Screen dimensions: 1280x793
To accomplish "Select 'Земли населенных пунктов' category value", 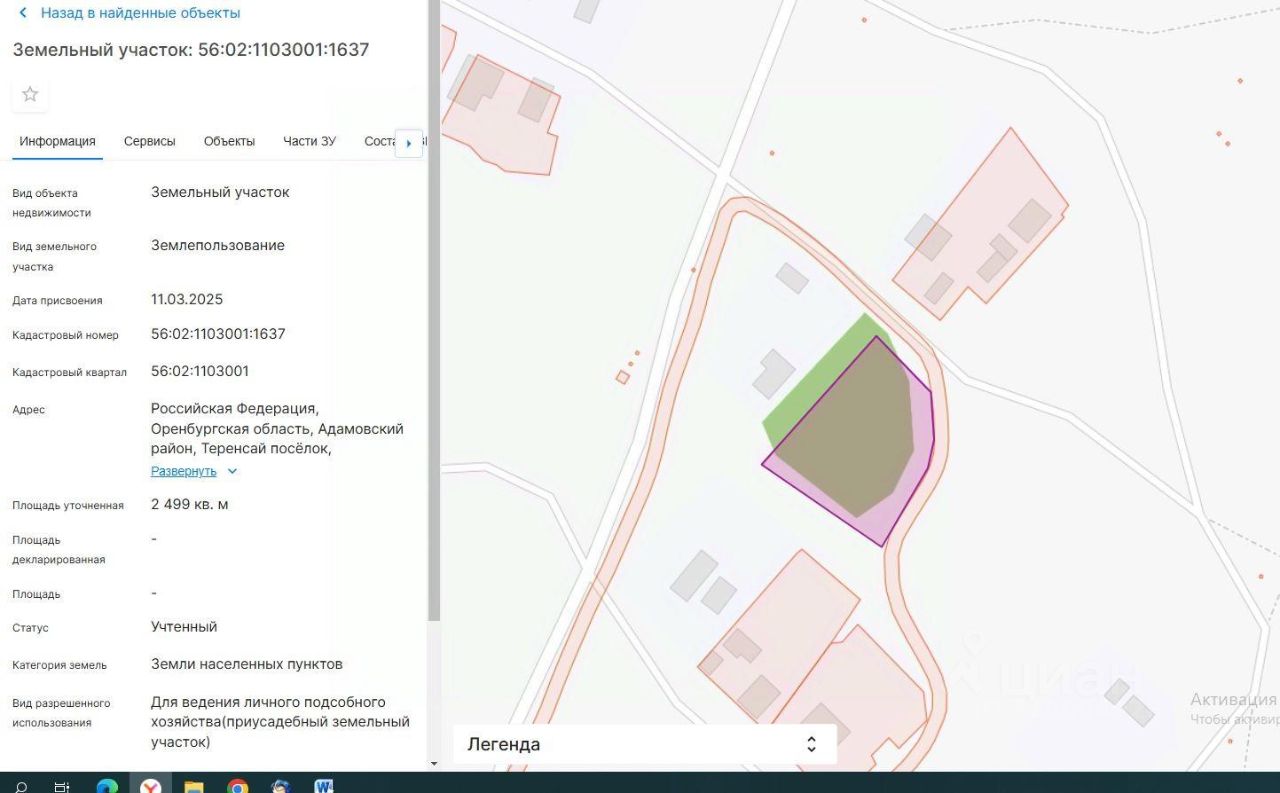I will 247,664.
